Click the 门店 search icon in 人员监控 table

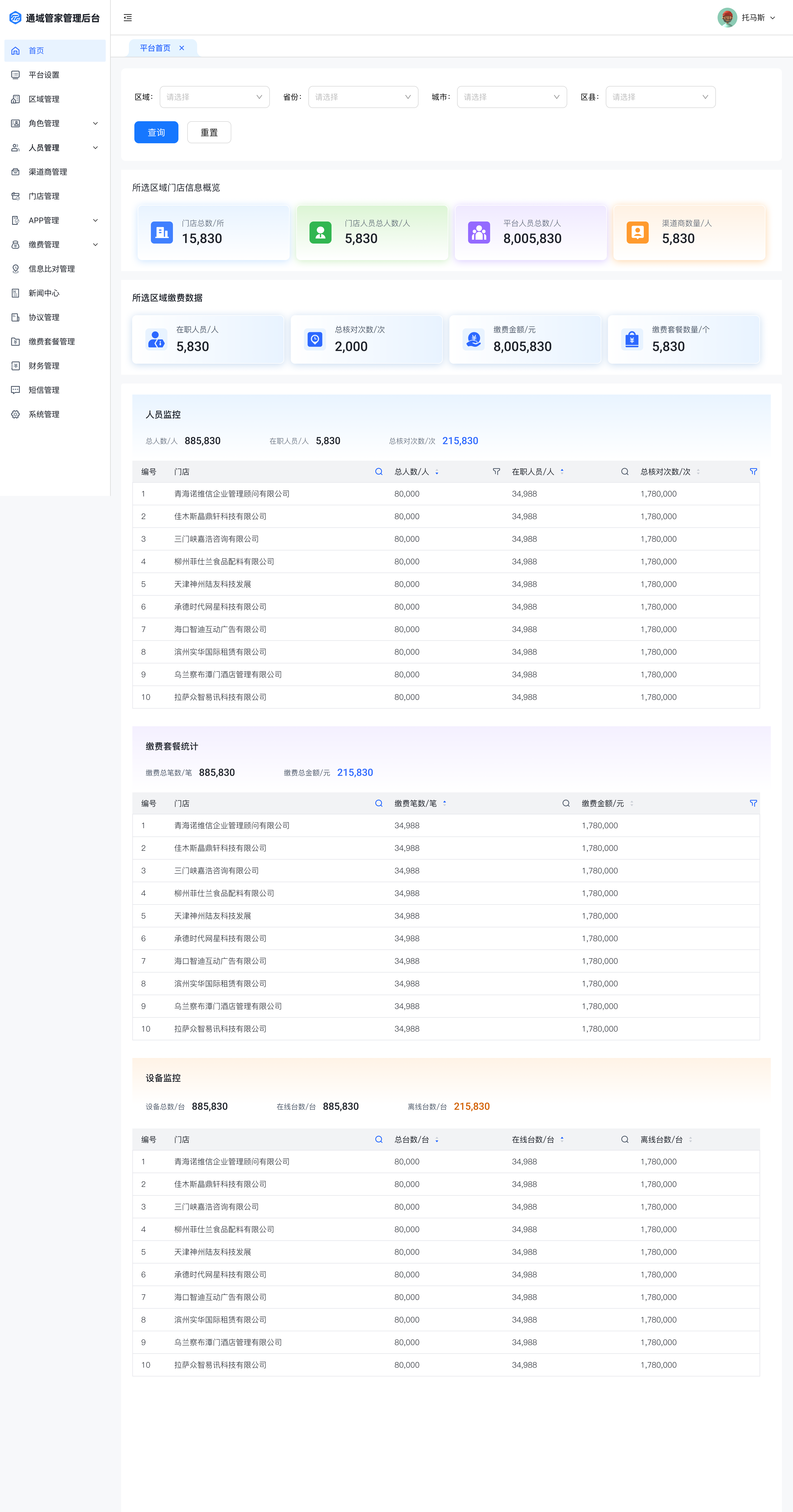[x=379, y=471]
